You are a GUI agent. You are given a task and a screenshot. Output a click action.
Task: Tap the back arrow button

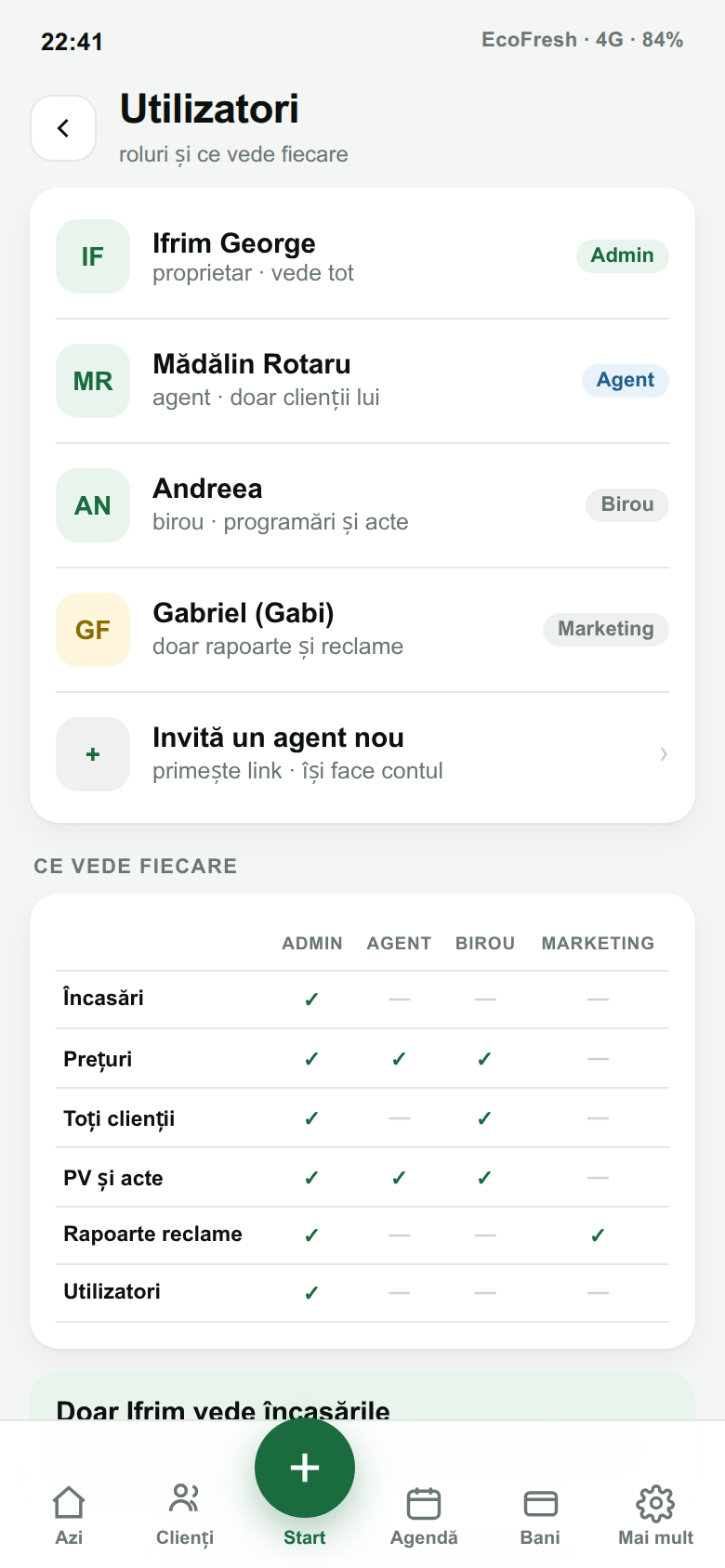[63, 128]
